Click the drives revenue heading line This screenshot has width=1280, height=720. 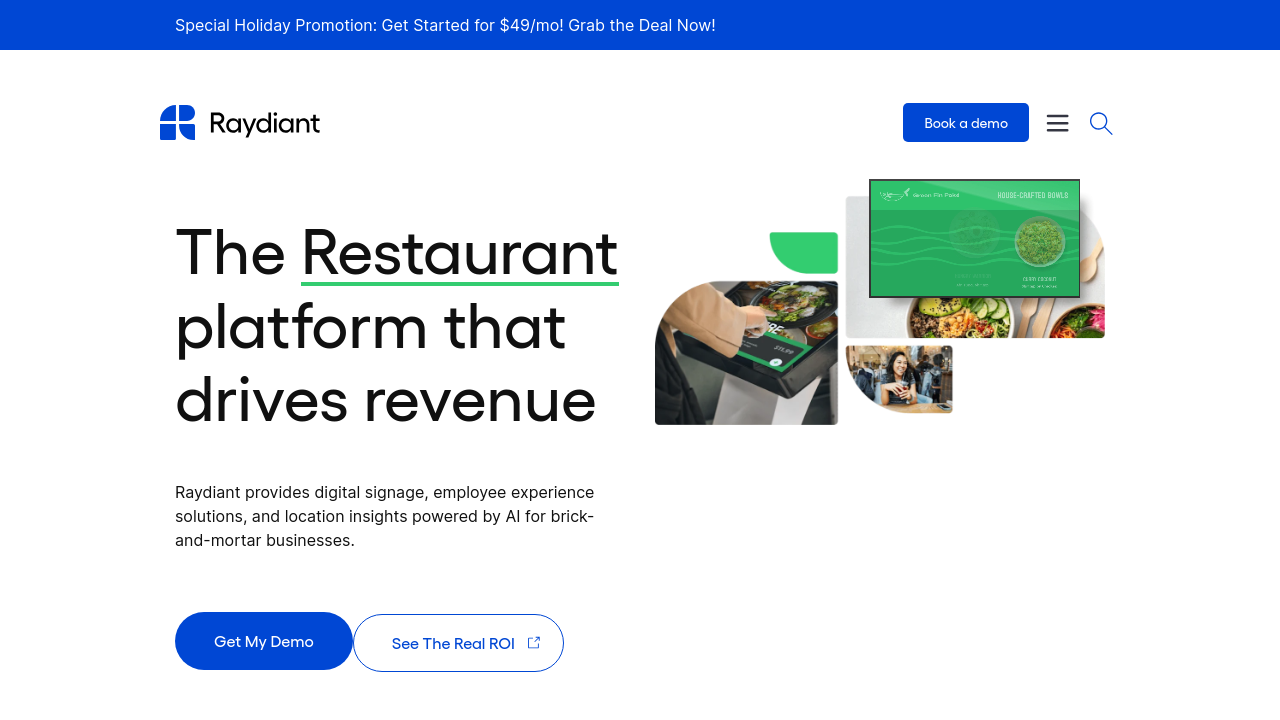(385, 399)
